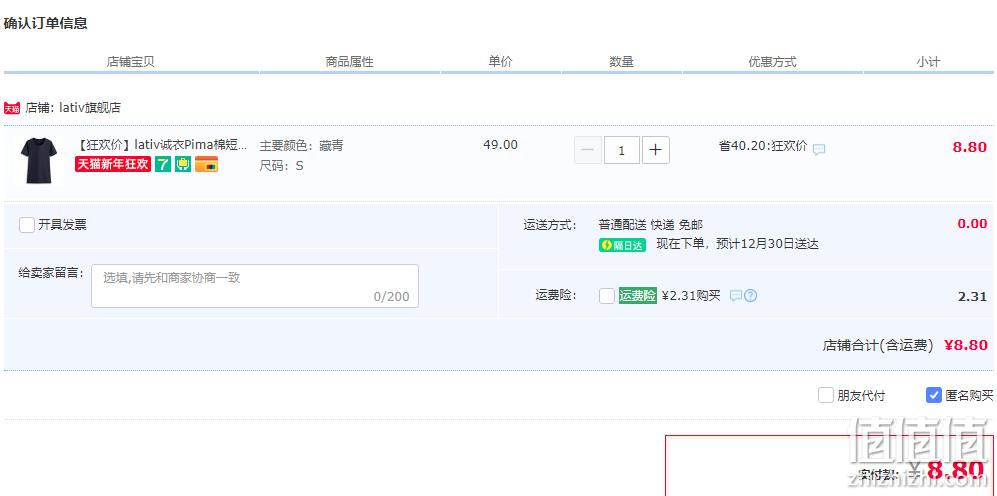Image resolution: width=997 pixels, height=496 pixels.
Task: Click the shipping fee amount 0.00
Action: (972, 224)
